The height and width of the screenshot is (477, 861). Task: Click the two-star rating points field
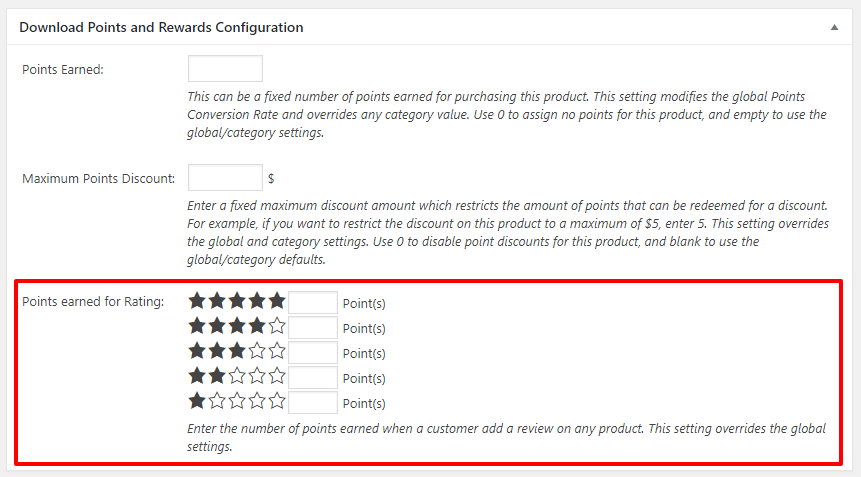[x=313, y=377]
